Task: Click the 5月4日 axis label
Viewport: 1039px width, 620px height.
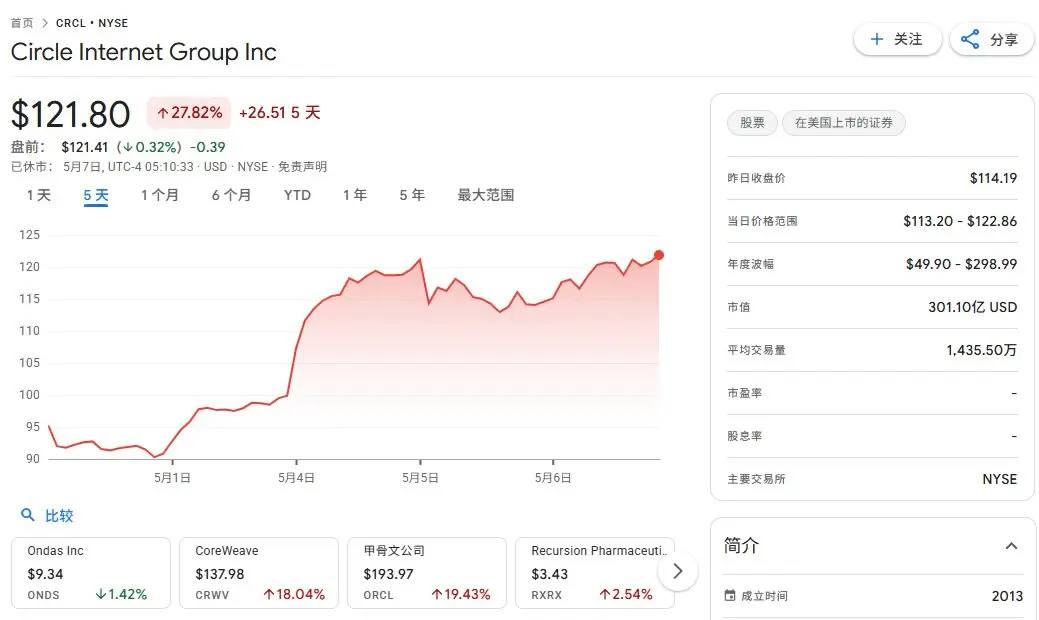Action: click(296, 478)
